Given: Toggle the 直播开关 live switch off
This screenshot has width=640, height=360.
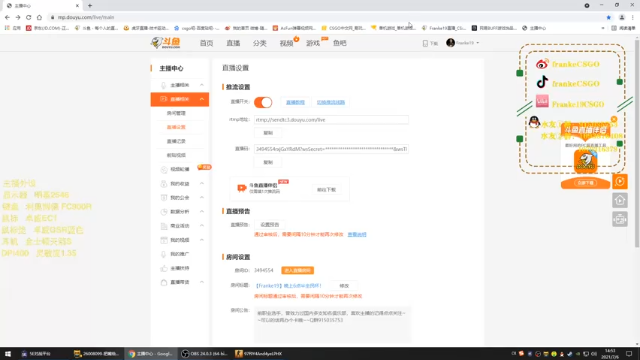Looking at the screenshot, I should [263, 102].
